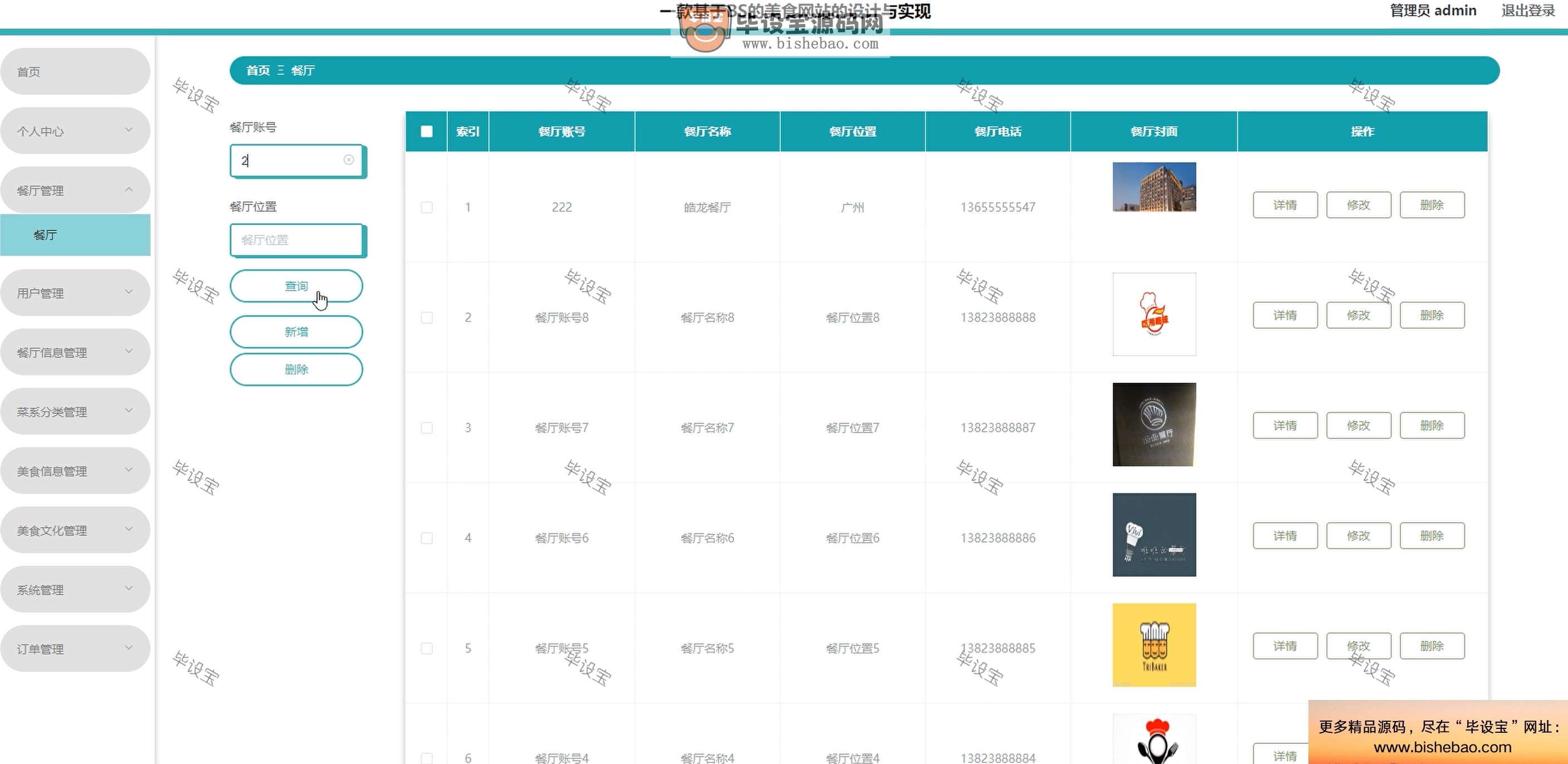This screenshot has width=1568, height=764.
Task: Clear the 餐厅账号 search input
Action: [348, 159]
